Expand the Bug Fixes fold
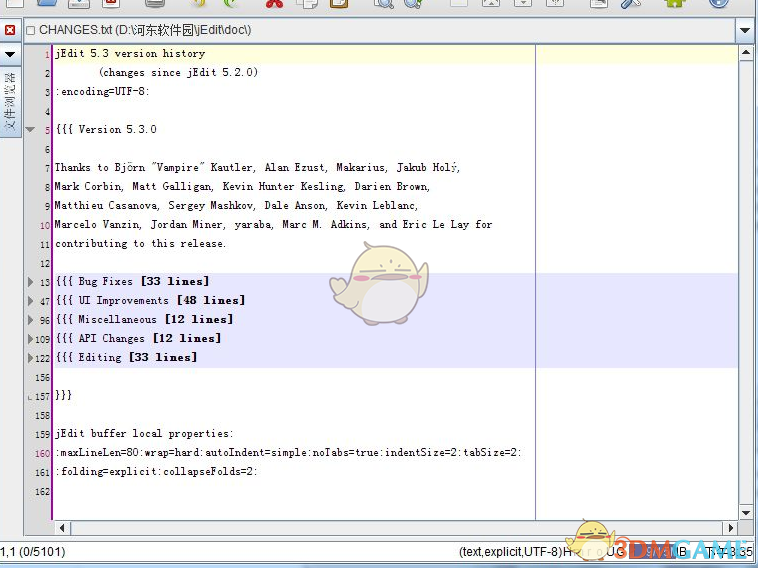The image size is (758, 568). click(x=30, y=282)
